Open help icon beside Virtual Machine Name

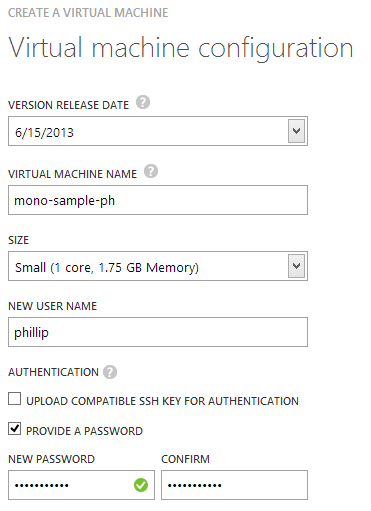[x=151, y=171]
